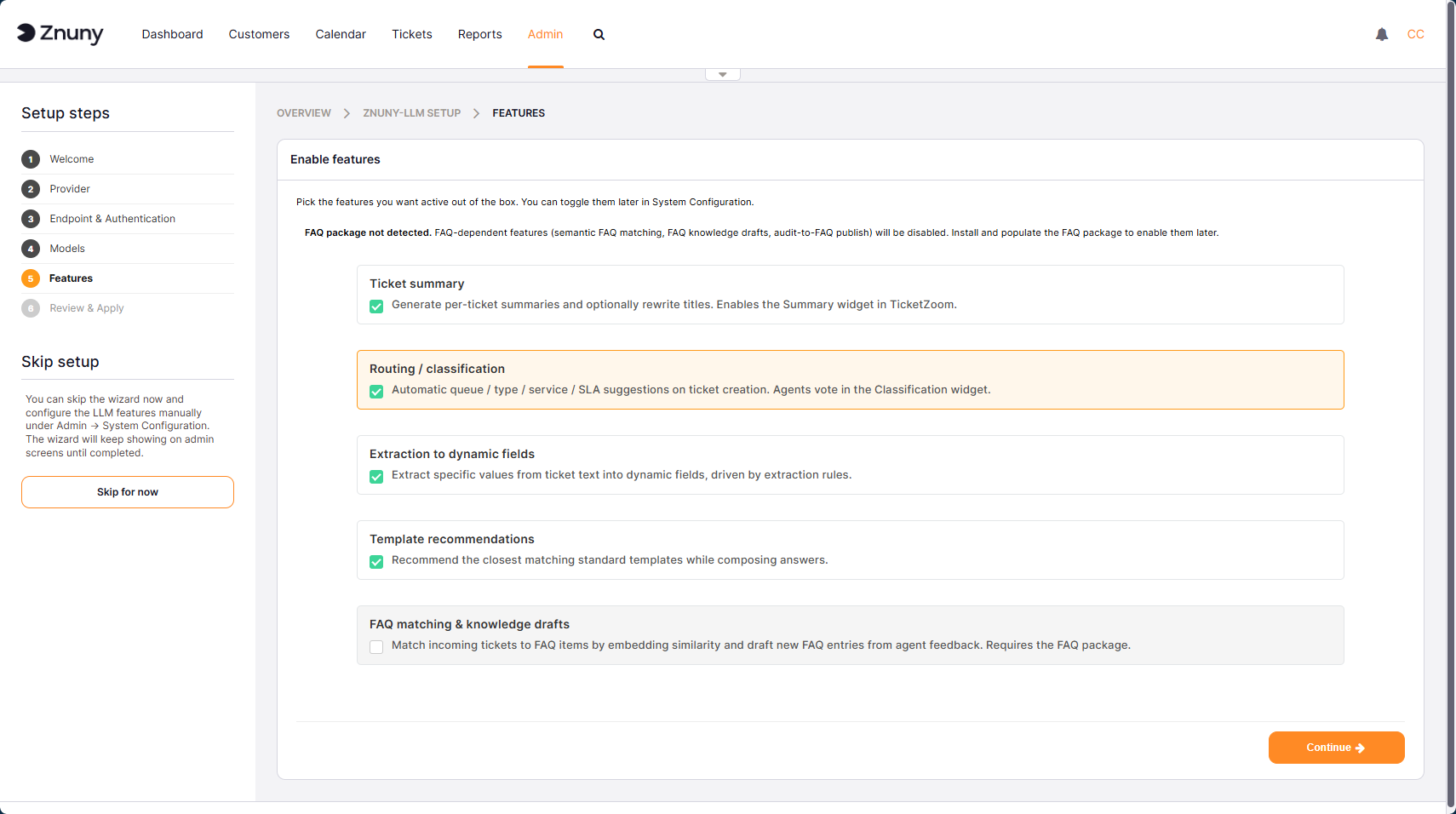Go to Overview breadcrumb

304,113
